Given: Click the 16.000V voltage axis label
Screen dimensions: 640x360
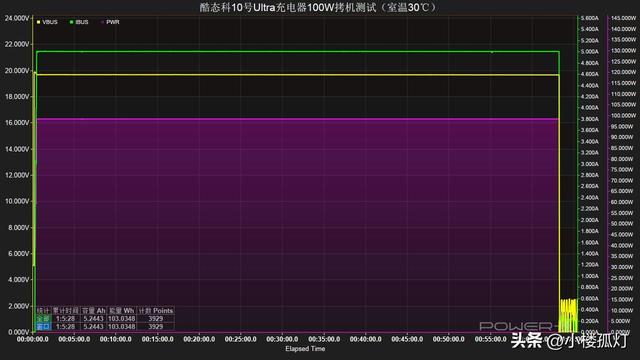Looking at the screenshot, I should coord(17,123).
